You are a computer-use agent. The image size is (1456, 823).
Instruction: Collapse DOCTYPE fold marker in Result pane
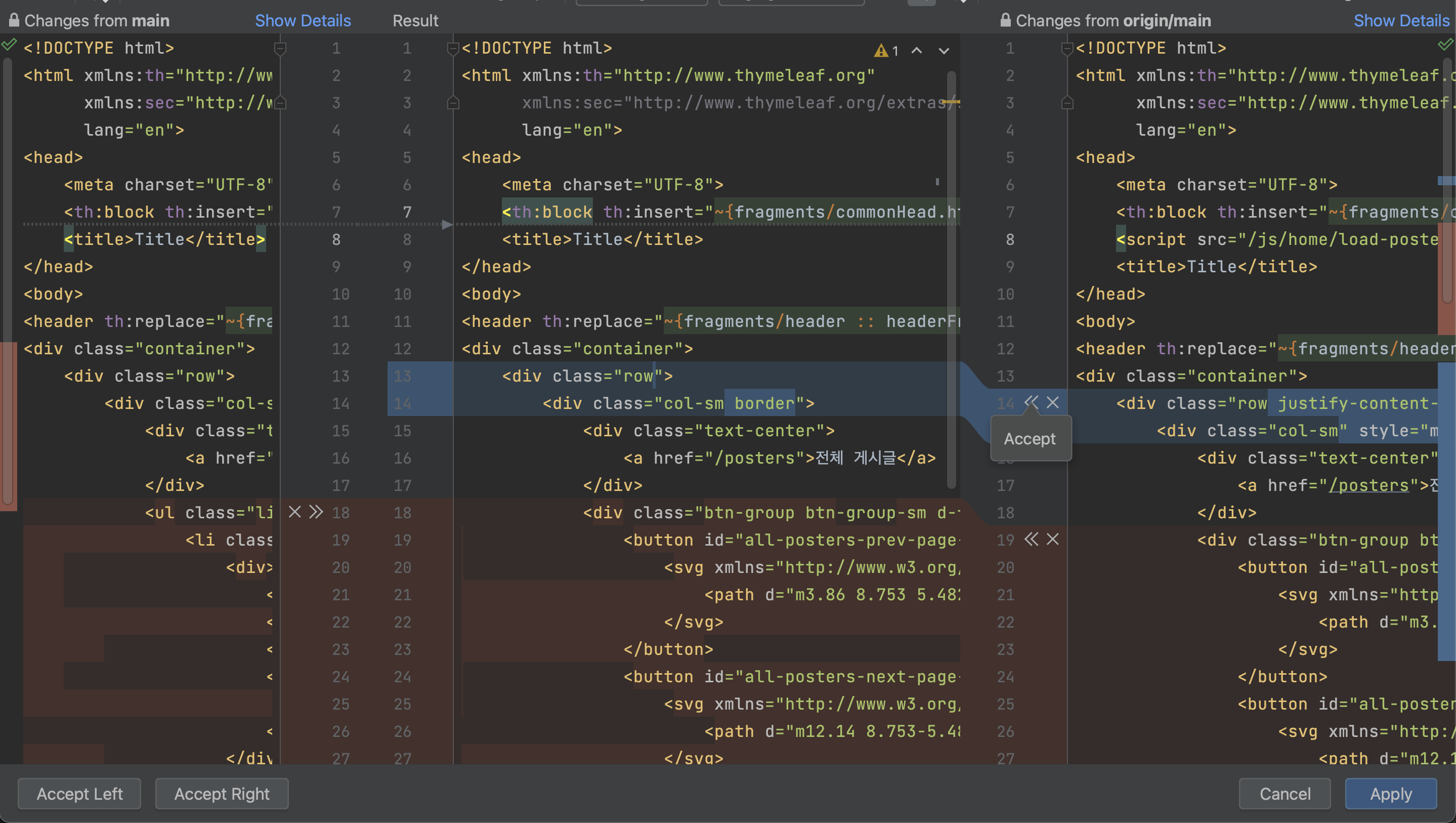pyautogui.click(x=453, y=49)
